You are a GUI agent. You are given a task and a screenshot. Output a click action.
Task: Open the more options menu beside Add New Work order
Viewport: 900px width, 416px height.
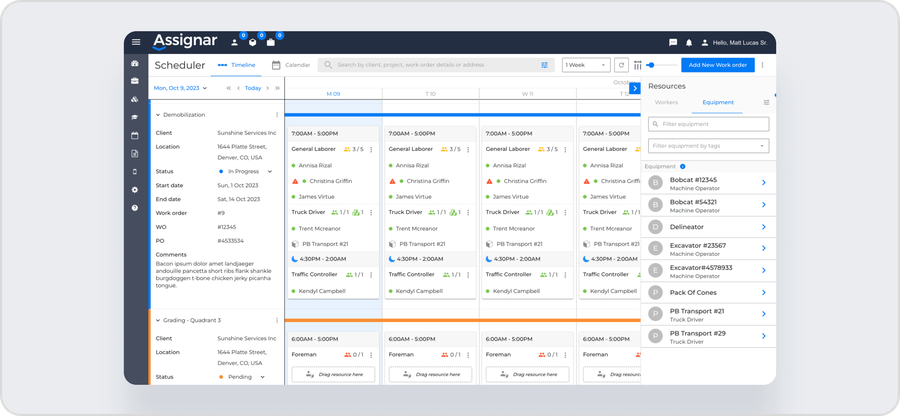tap(763, 65)
